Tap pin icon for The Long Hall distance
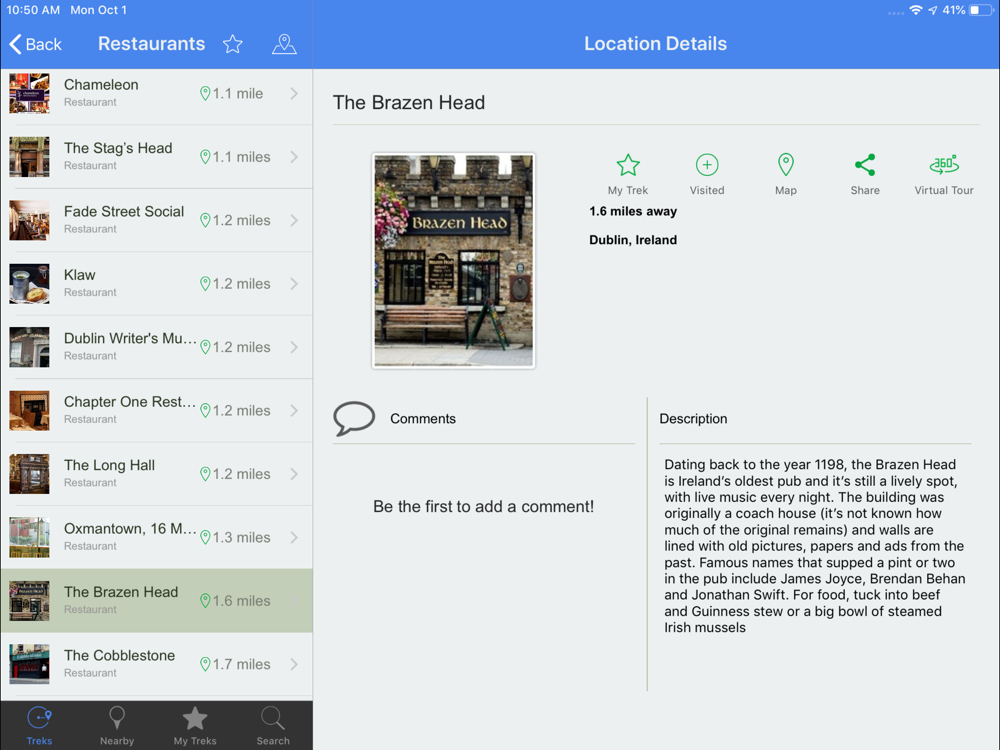 205,474
